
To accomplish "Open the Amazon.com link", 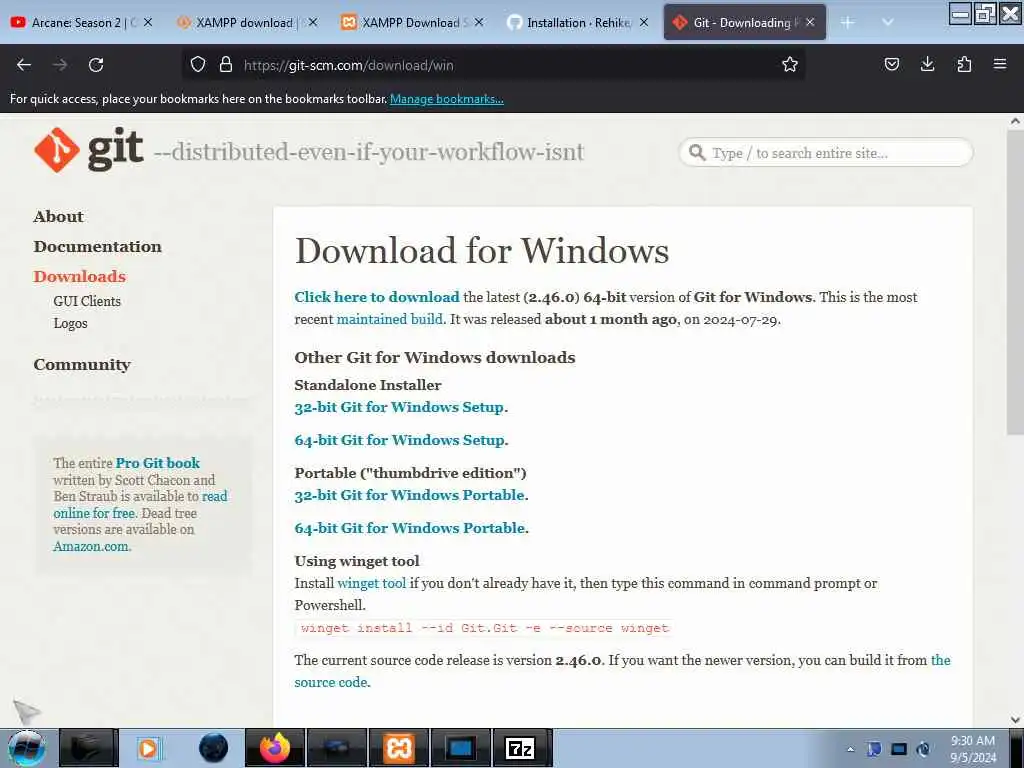I will tap(91, 547).
